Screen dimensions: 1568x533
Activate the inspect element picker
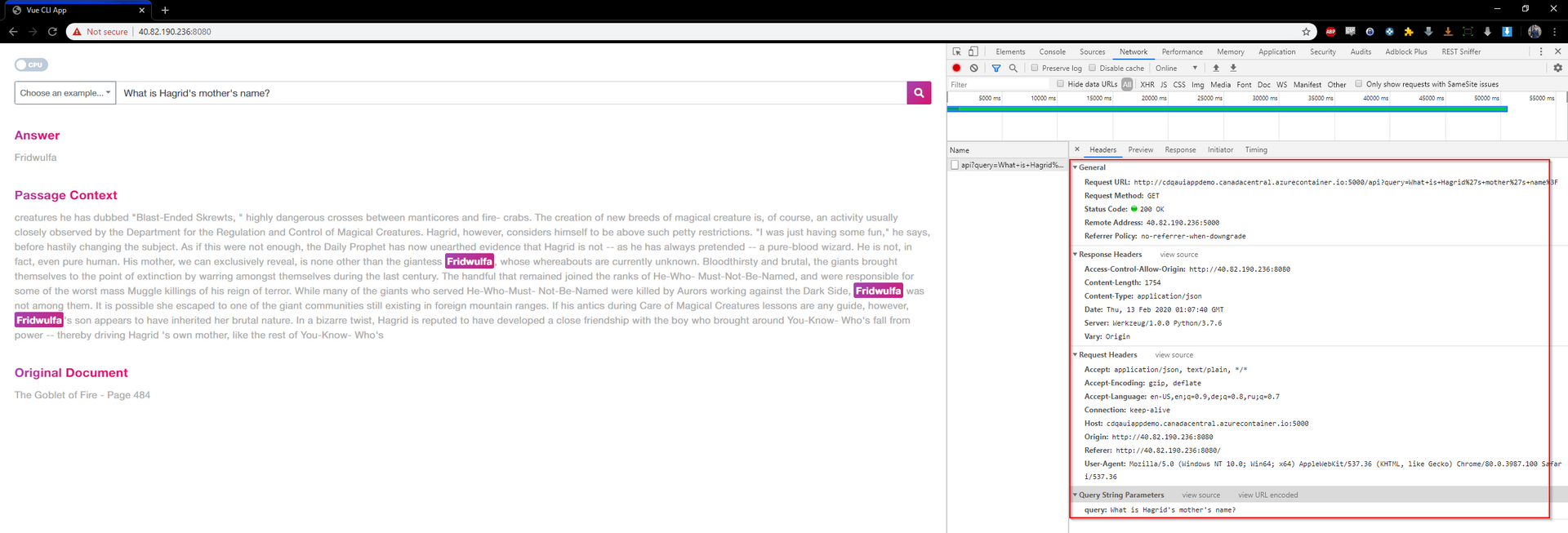click(957, 51)
